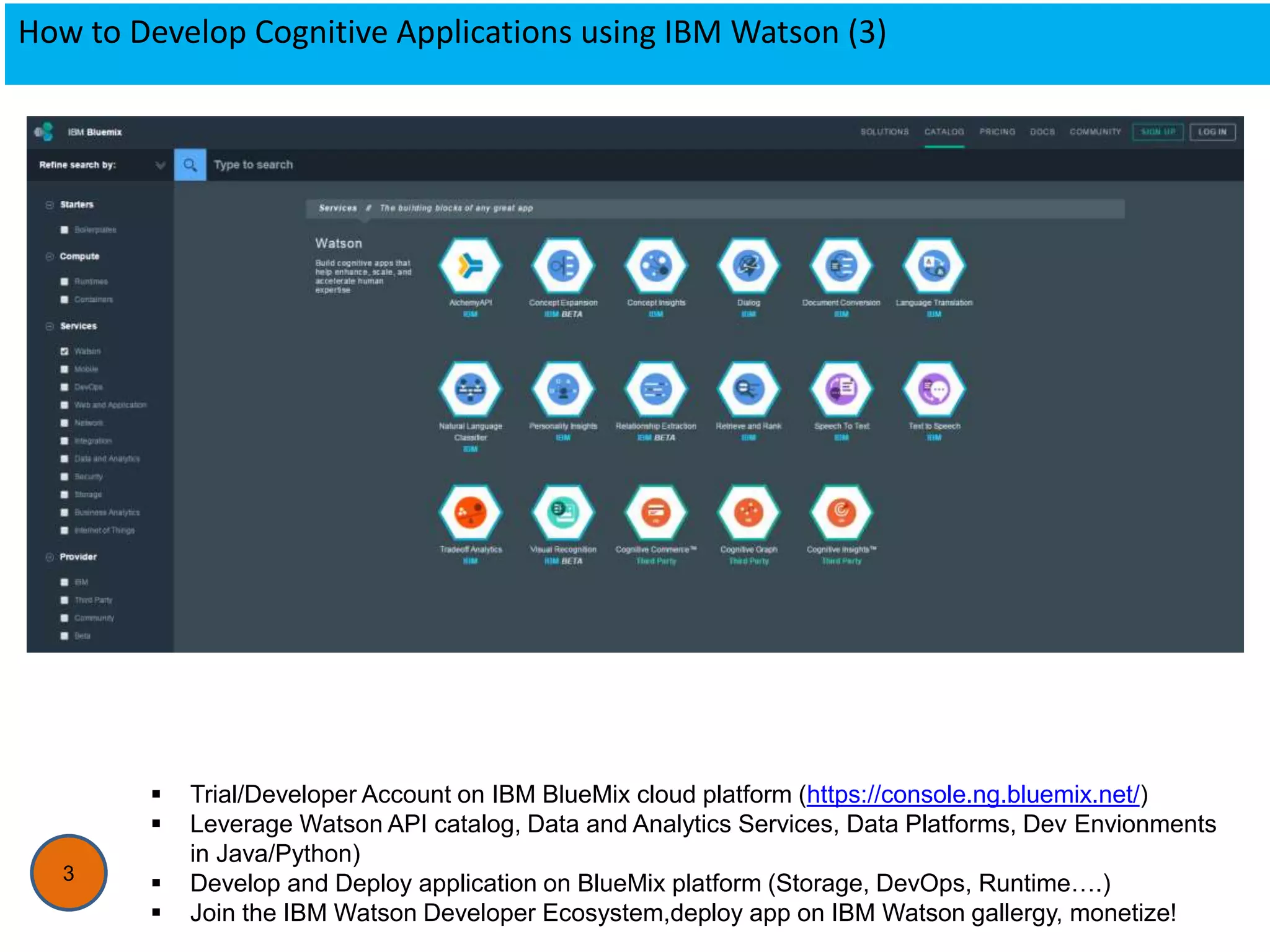This screenshot has width=1270, height=952.
Task: Open the Dialog service hexagon icon
Action: pos(748,266)
